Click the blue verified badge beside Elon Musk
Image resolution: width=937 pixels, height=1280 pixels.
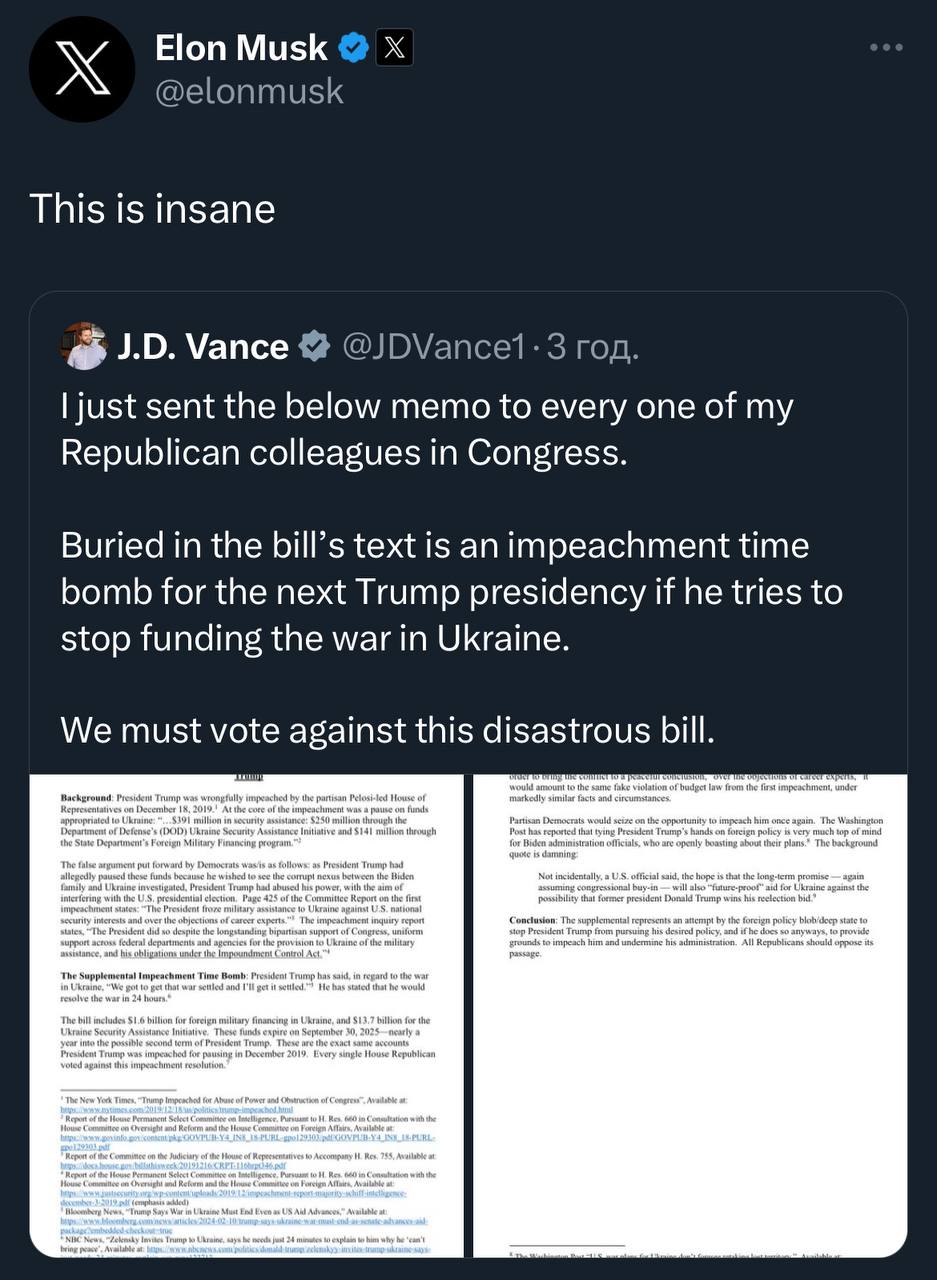pos(351,47)
